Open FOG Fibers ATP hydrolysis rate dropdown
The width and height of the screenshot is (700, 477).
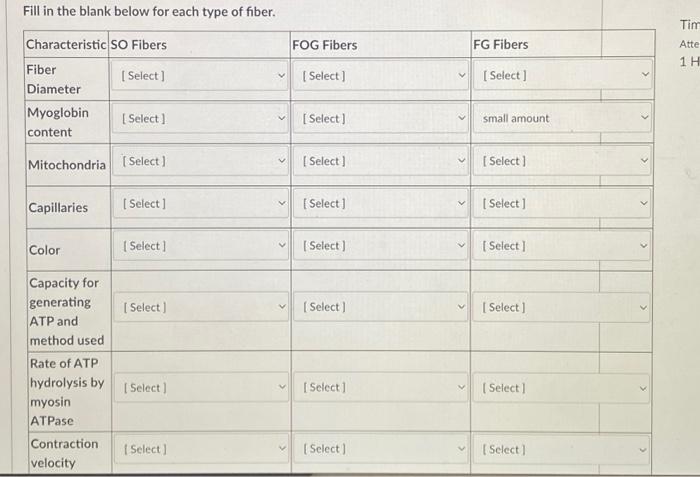(381, 388)
